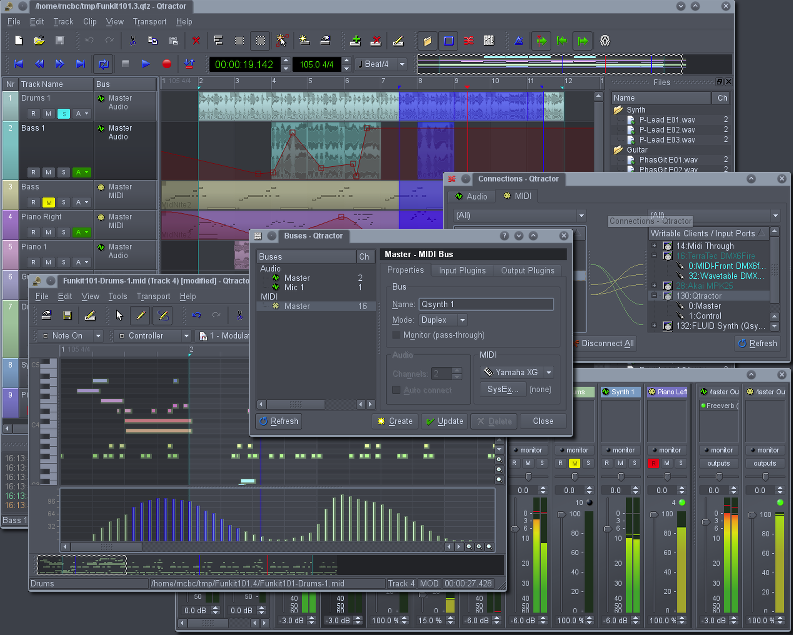The image size is (793, 635).
Task: Enable Monitor (pass-through) checkbox in Buses
Action: pyautogui.click(x=396, y=335)
